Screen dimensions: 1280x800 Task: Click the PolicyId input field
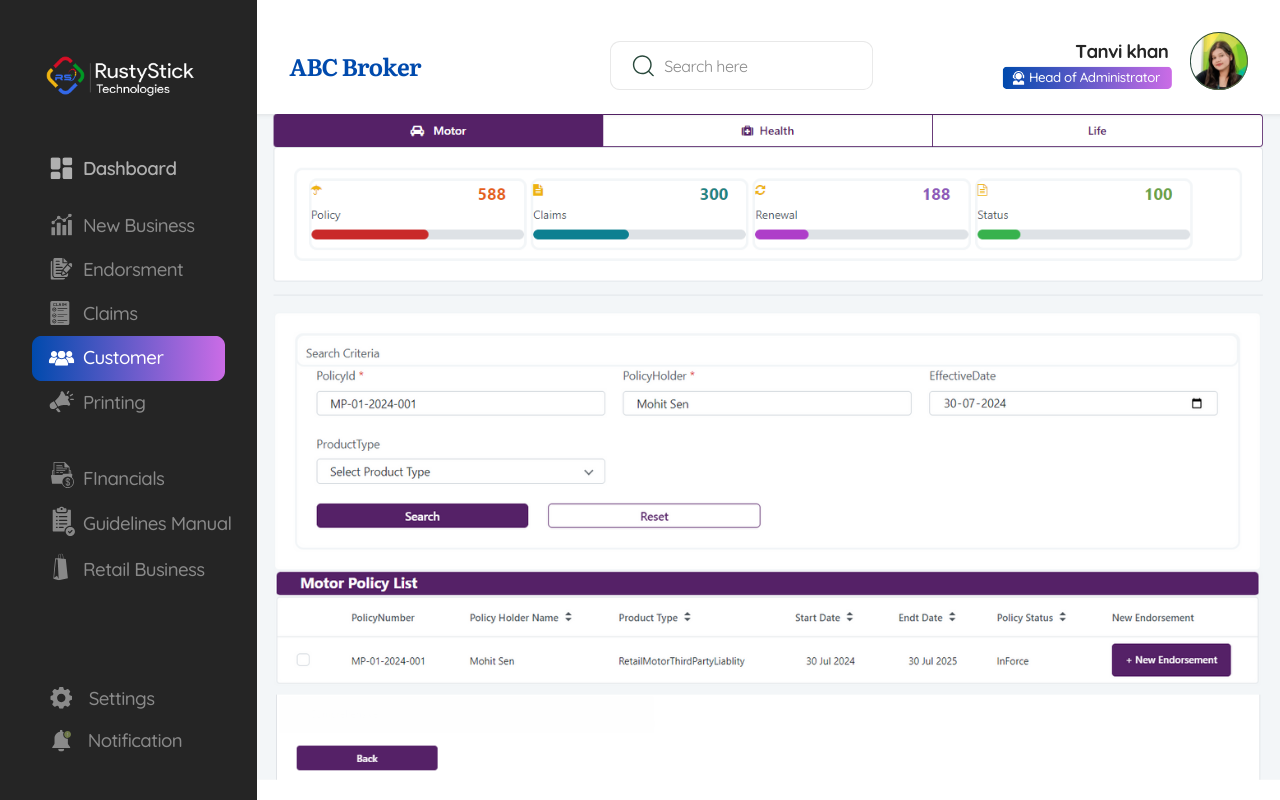(461, 403)
